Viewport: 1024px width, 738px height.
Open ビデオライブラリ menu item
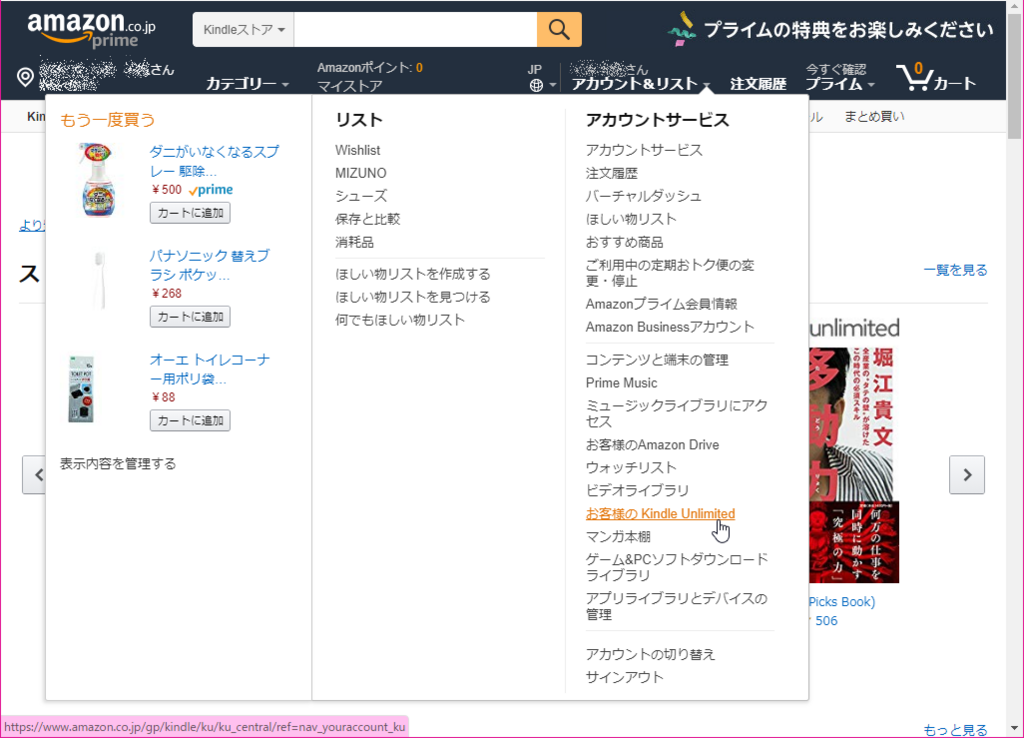tap(637, 490)
